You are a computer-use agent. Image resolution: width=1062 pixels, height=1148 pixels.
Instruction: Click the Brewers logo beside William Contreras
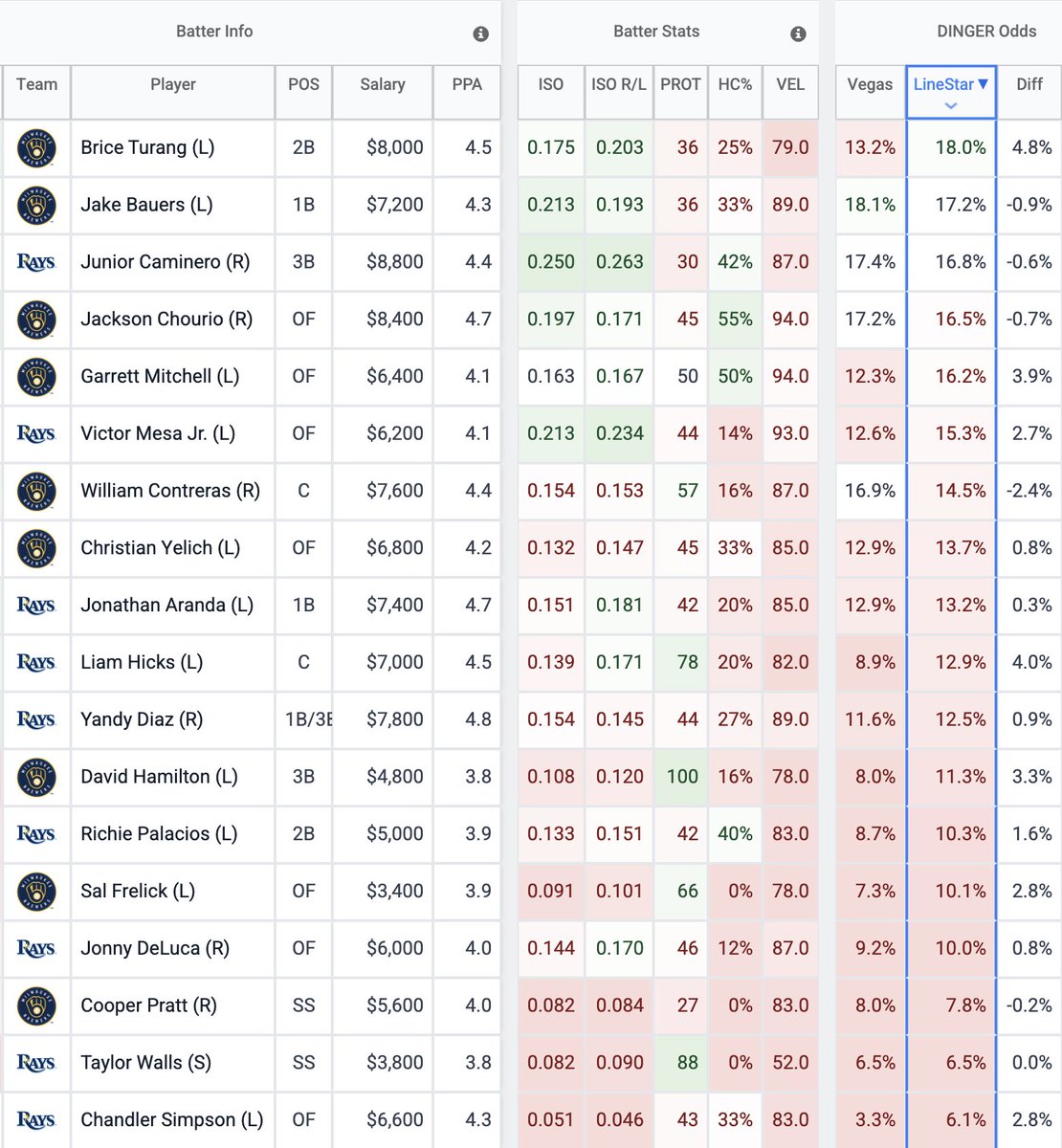[36, 491]
